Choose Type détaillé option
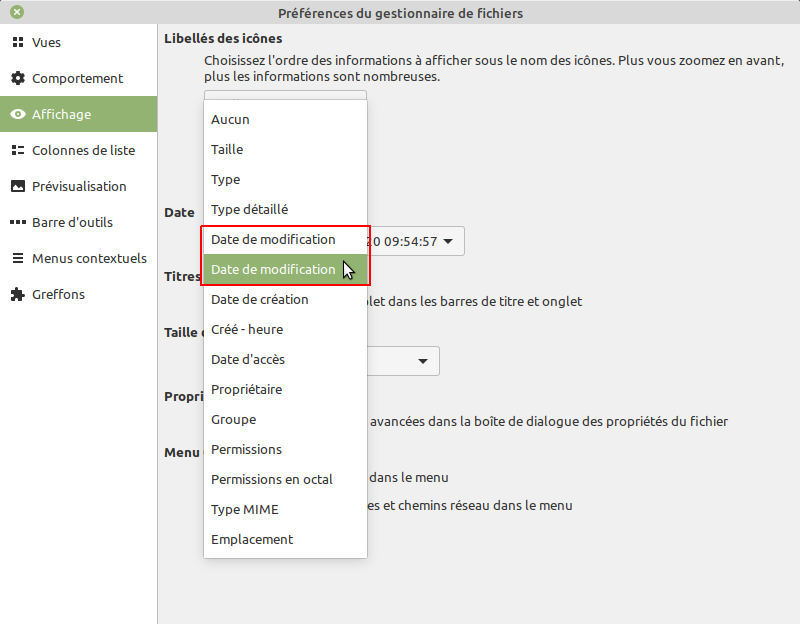This screenshot has height=624, width=800. point(285,209)
